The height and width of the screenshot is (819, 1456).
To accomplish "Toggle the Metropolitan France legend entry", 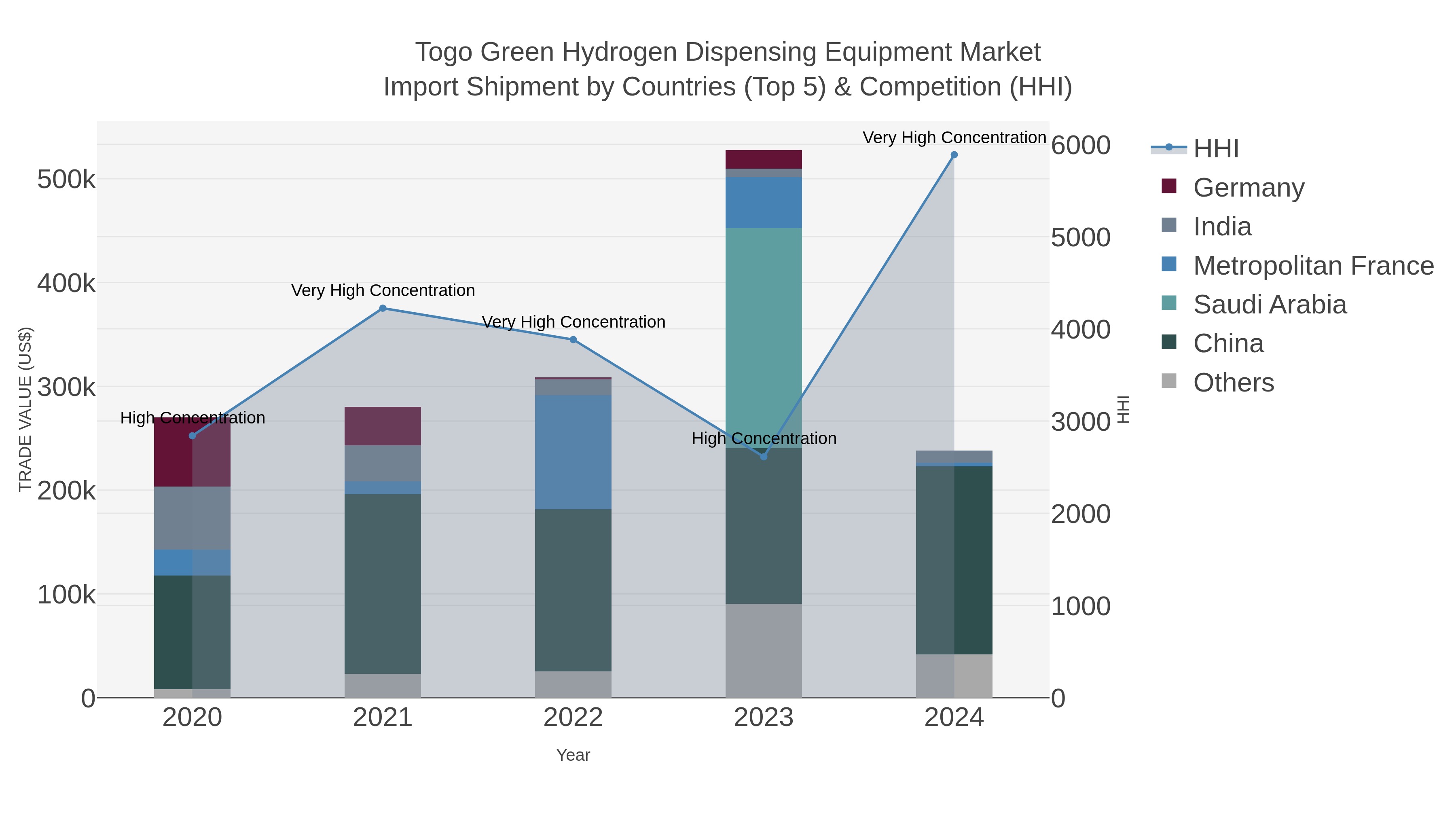I will pyautogui.click(x=1297, y=265).
